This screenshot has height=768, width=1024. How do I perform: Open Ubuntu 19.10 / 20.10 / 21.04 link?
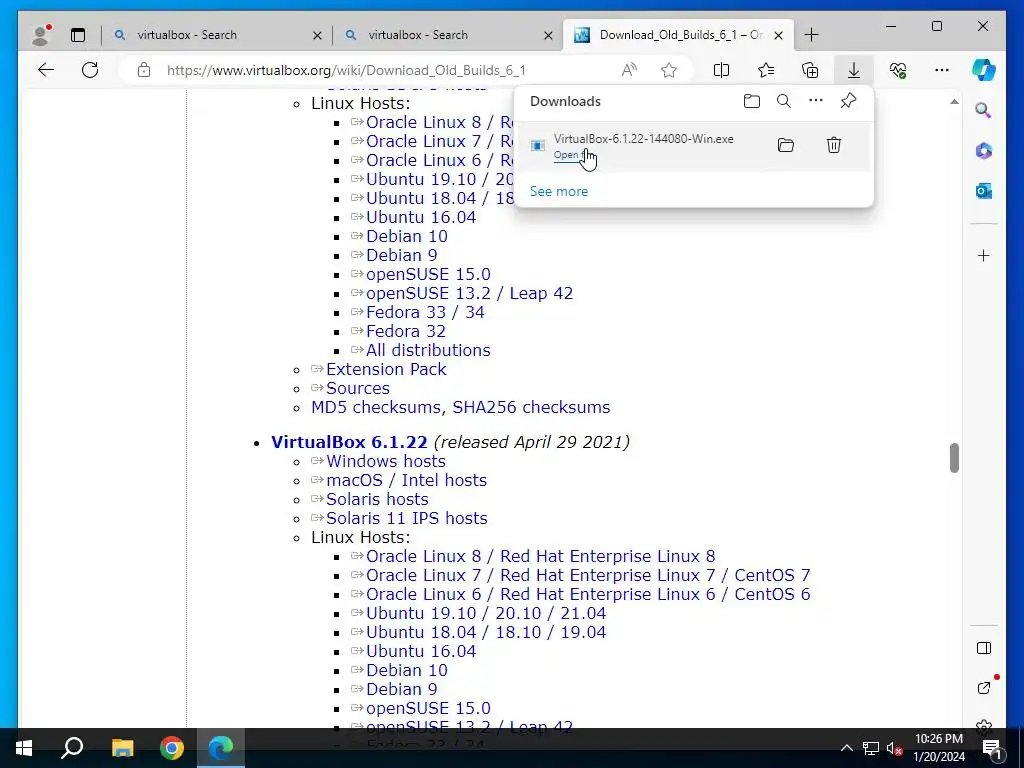point(486,613)
